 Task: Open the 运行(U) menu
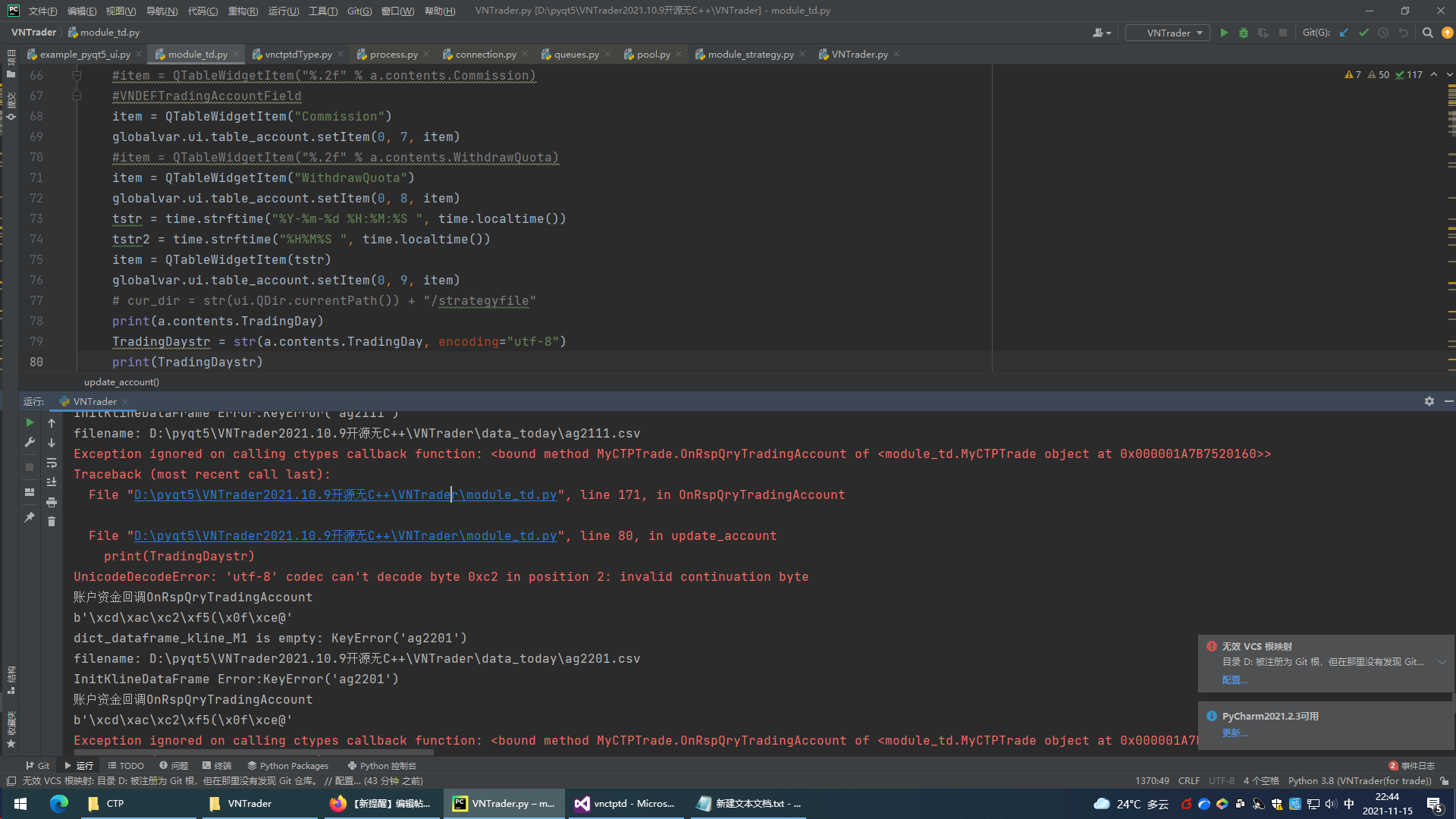pos(284,11)
